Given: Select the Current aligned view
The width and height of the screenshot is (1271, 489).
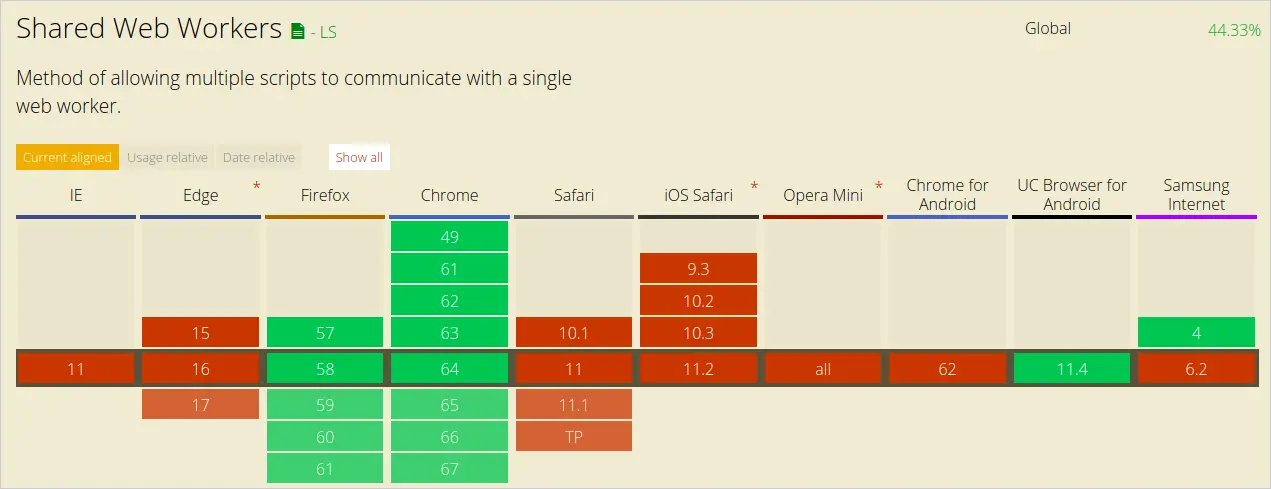Looking at the screenshot, I should [x=67, y=157].
